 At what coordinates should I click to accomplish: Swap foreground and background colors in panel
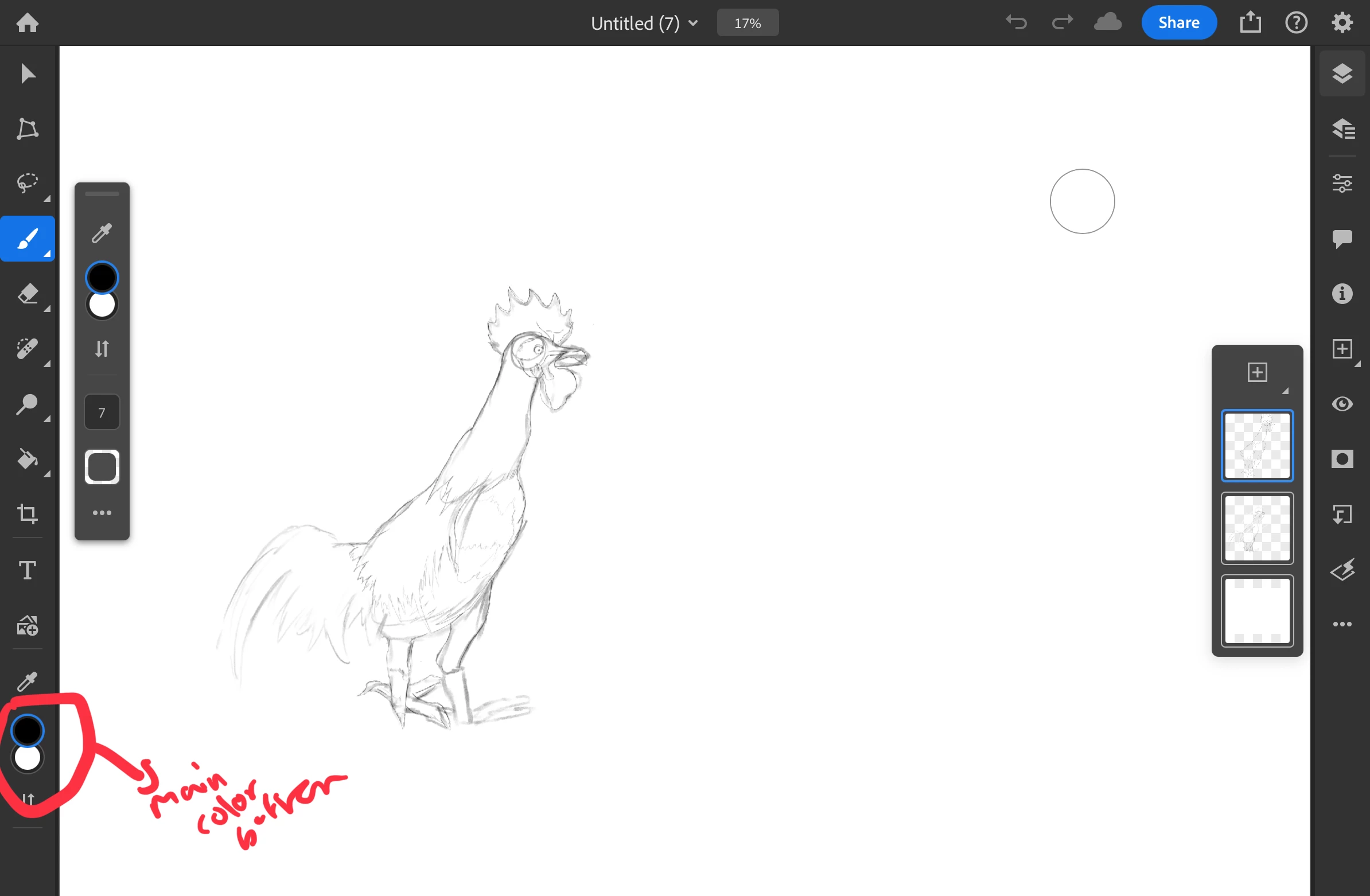(x=102, y=349)
